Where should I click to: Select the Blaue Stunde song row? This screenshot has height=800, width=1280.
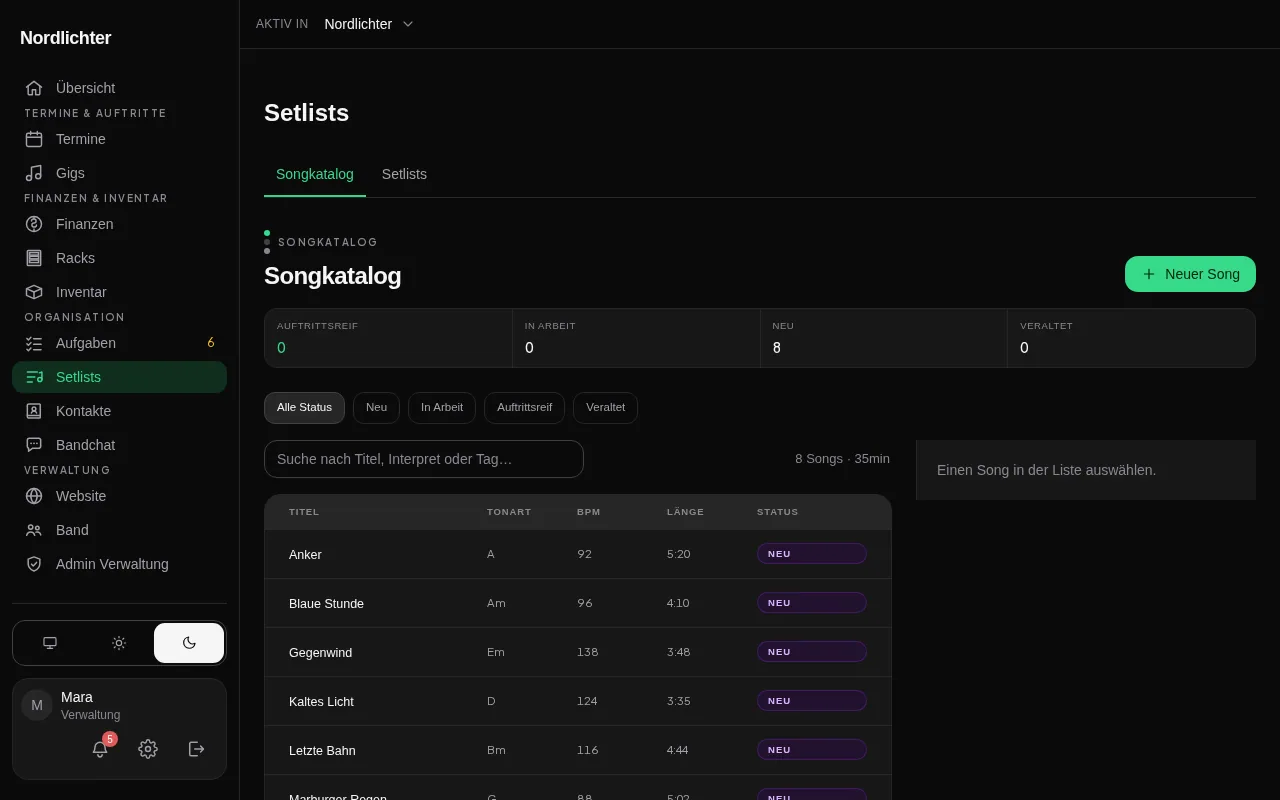coord(578,603)
